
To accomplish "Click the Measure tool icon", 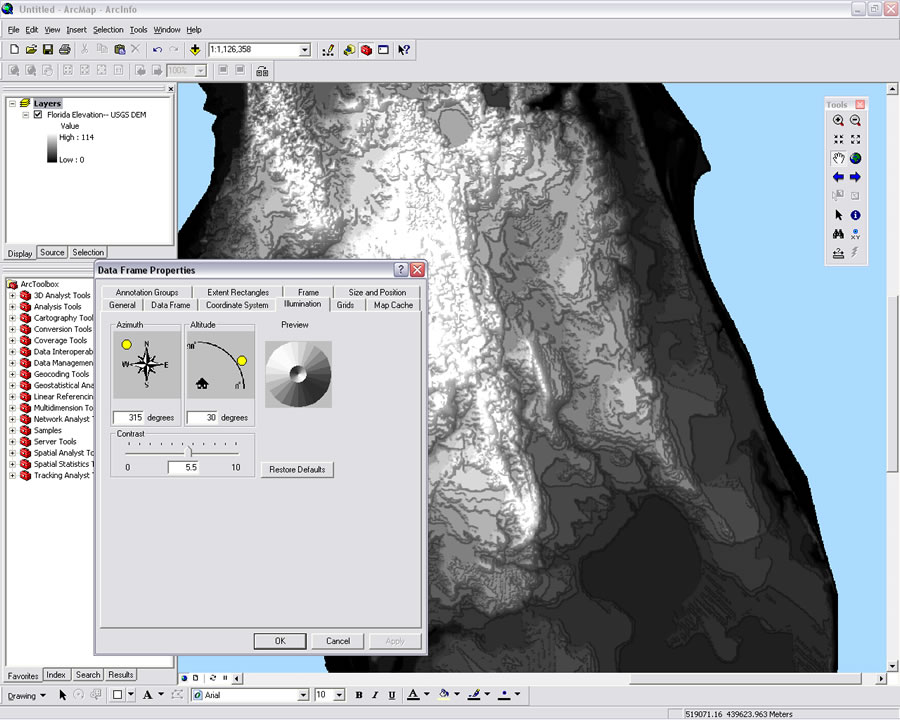I will coord(838,253).
